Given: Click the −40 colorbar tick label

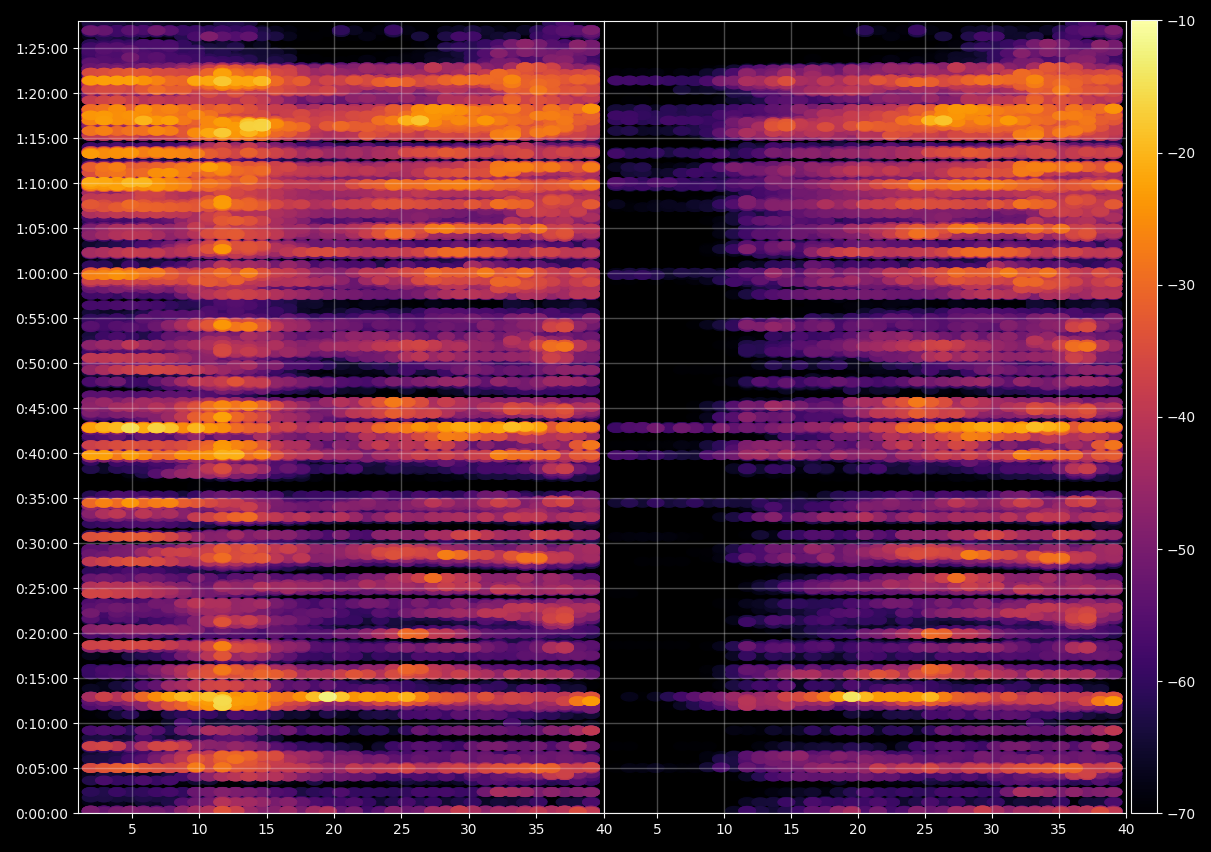Looking at the screenshot, I should click(x=1181, y=417).
